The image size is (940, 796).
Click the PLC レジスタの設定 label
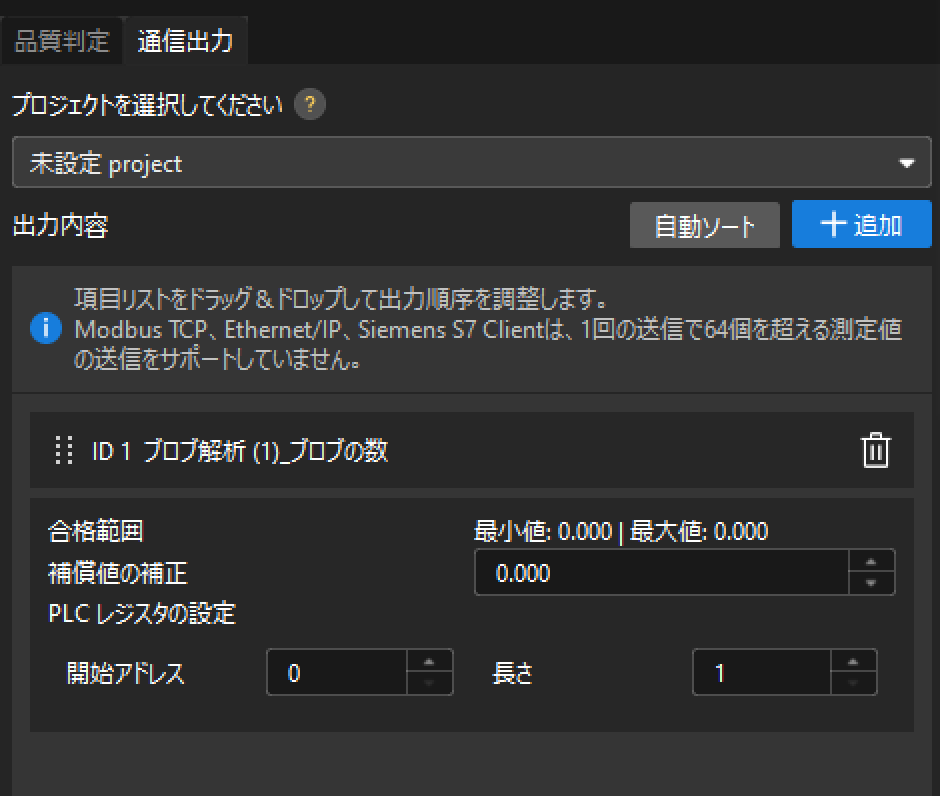pos(142,613)
